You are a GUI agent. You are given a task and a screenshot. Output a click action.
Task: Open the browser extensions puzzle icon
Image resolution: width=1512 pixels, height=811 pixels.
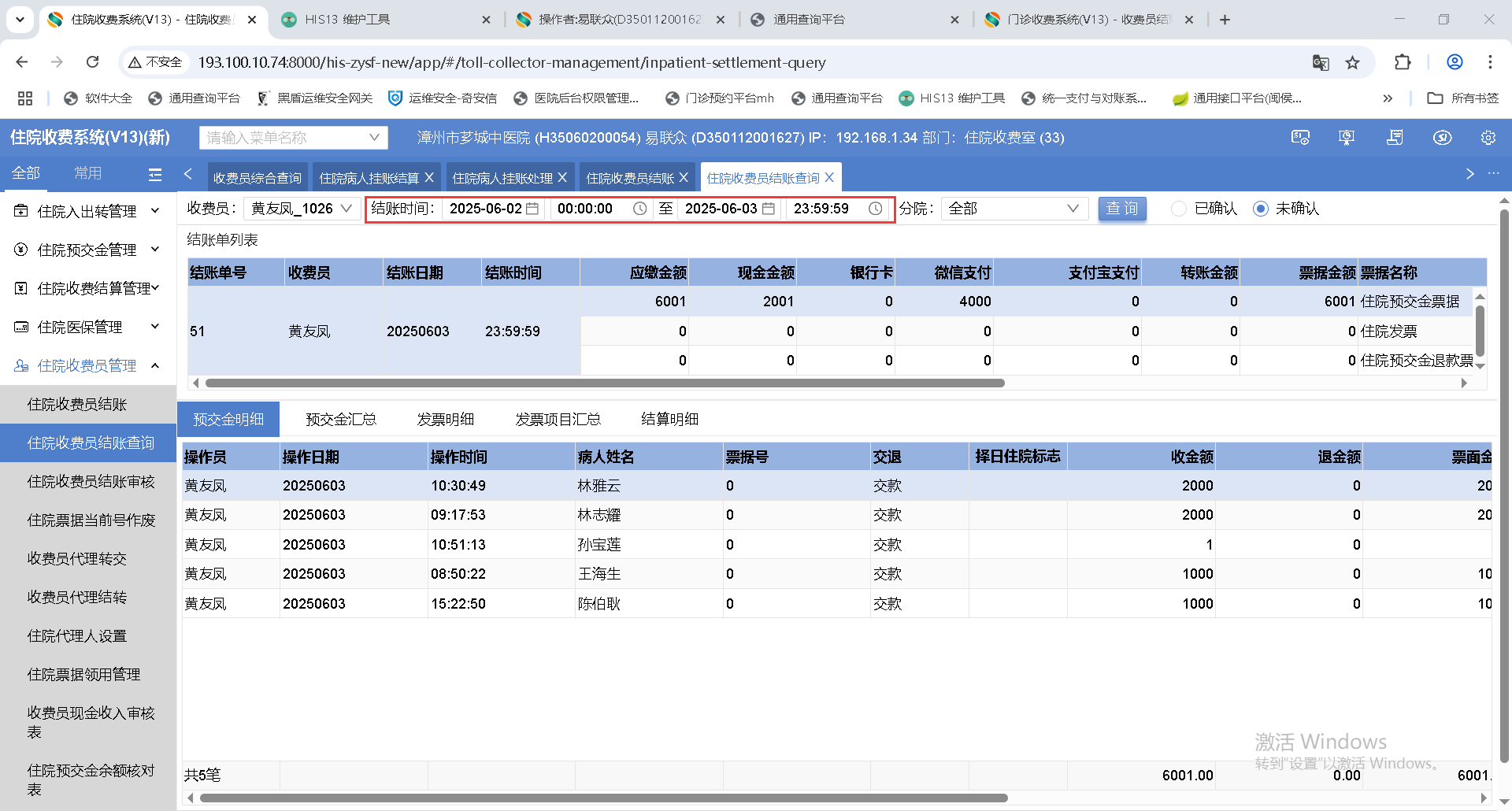tap(1402, 62)
